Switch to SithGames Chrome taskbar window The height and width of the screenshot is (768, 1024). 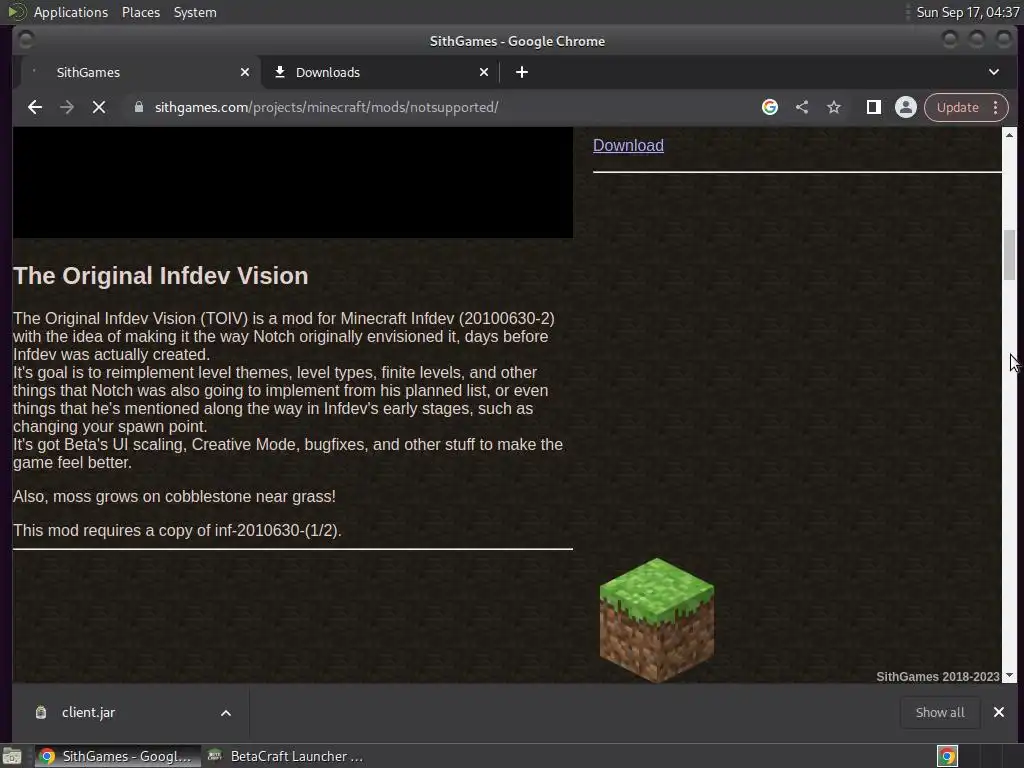(x=118, y=756)
